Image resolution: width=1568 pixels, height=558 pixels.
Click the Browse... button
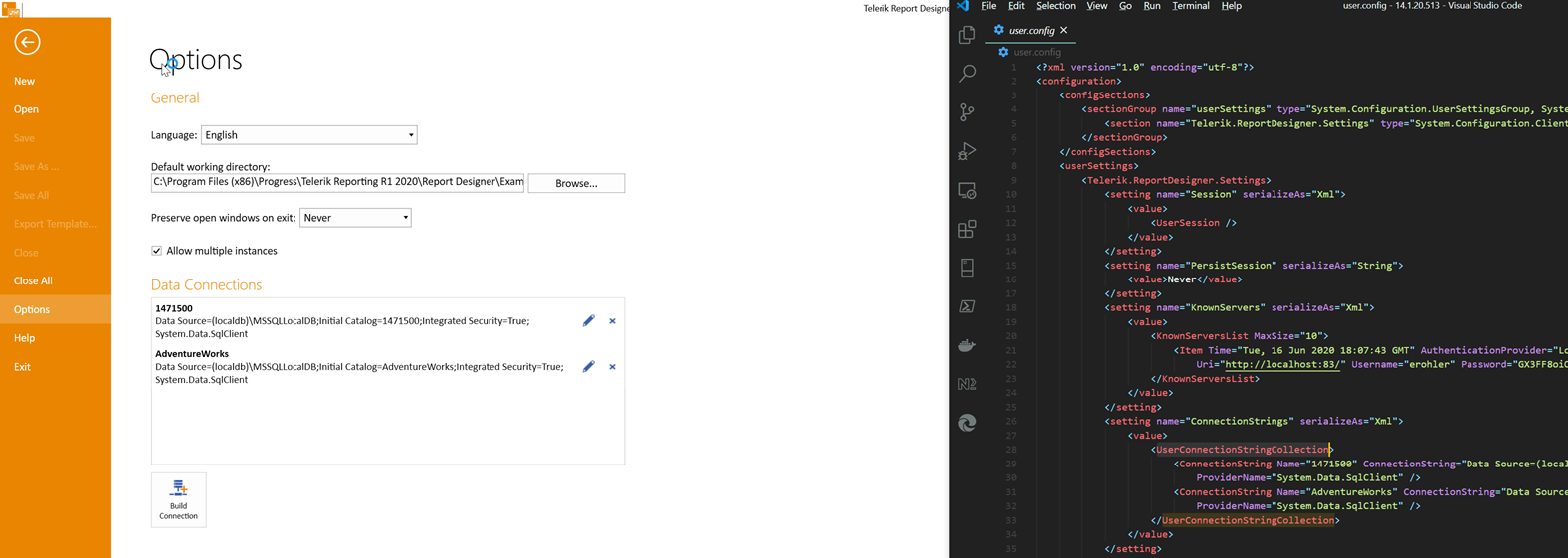coord(576,183)
